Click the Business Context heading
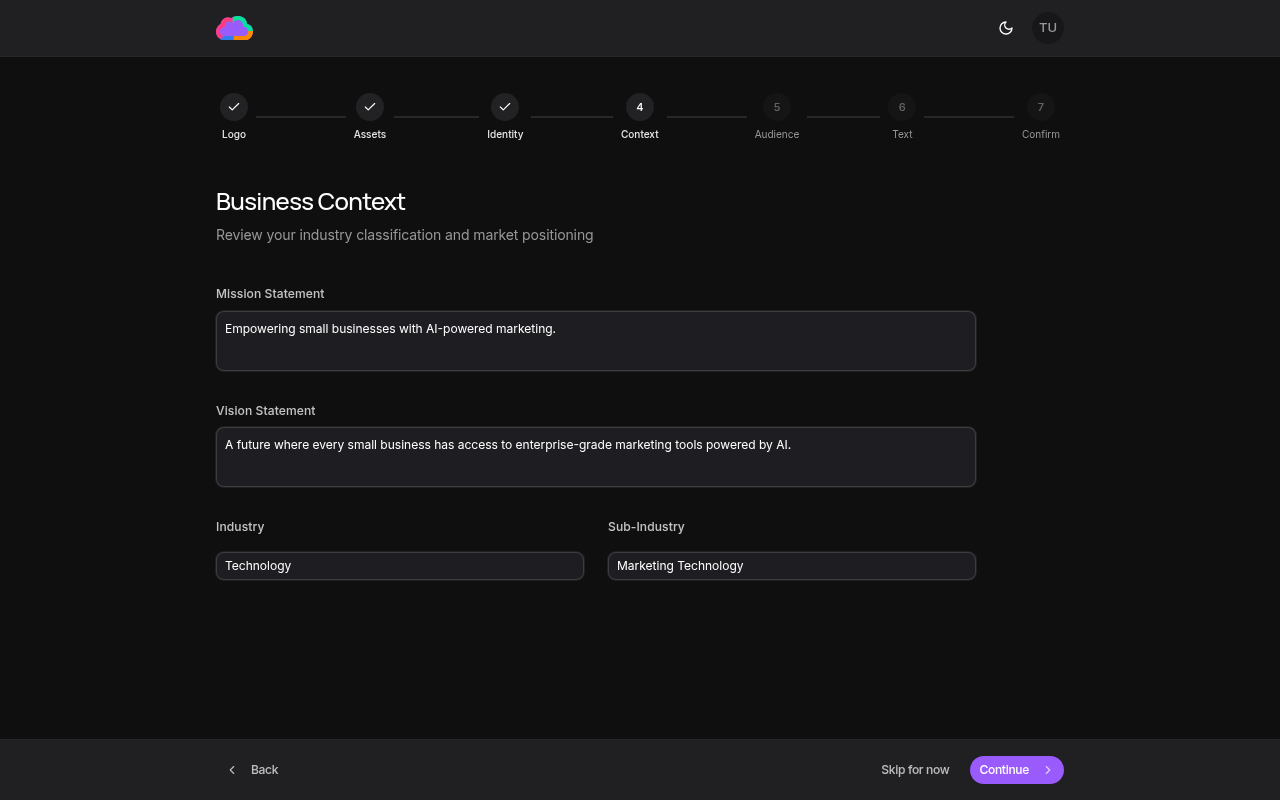The height and width of the screenshot is (800, 1280). pyautogui.click(x=310, y=202)
